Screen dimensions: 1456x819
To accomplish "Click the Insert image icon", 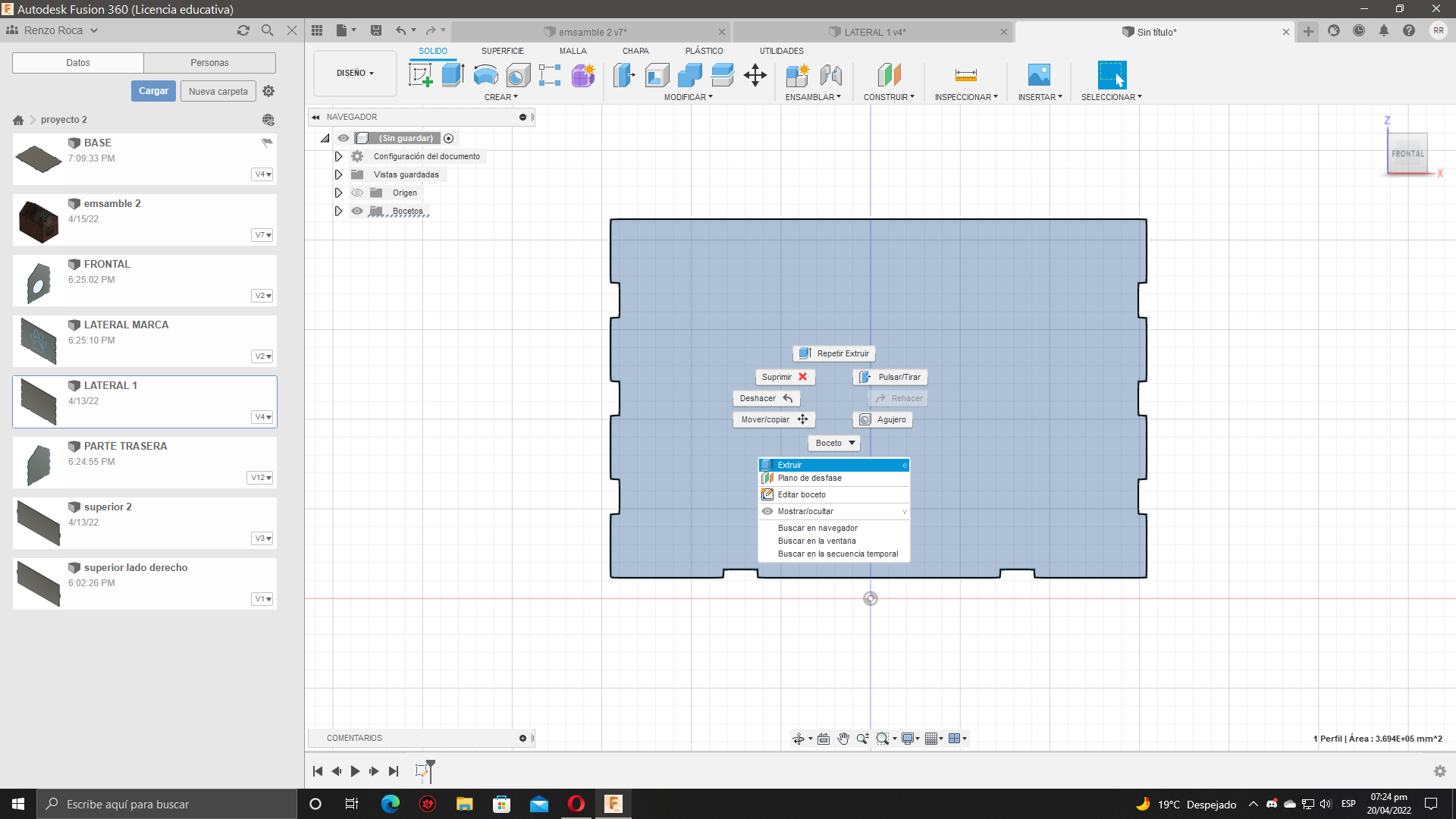I will click(x=1039, y=75).
